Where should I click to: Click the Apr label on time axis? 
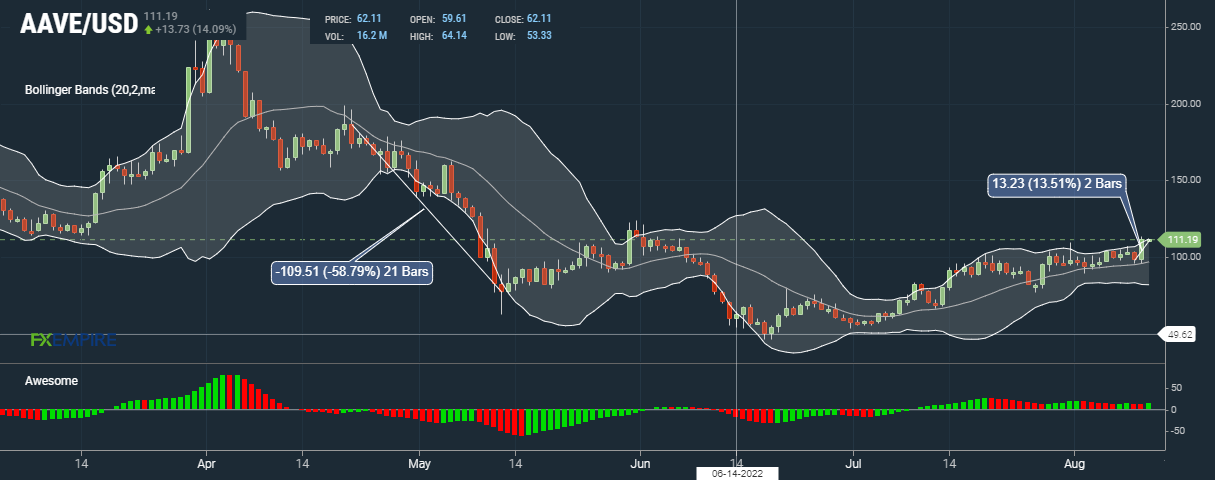click(x=207, y=465)
